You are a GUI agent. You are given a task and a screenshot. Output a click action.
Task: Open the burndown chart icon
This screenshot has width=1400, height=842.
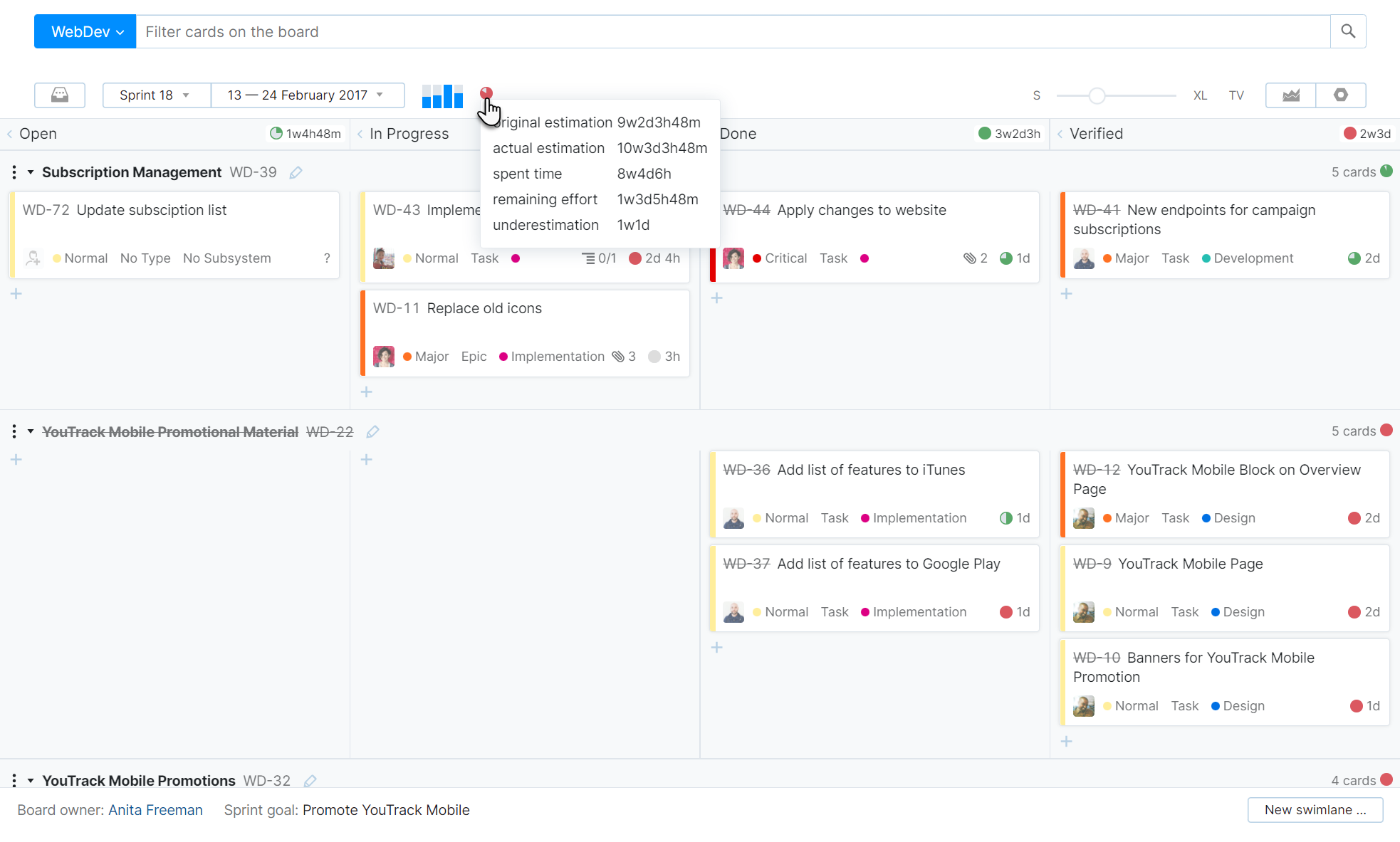point(1290,95)
